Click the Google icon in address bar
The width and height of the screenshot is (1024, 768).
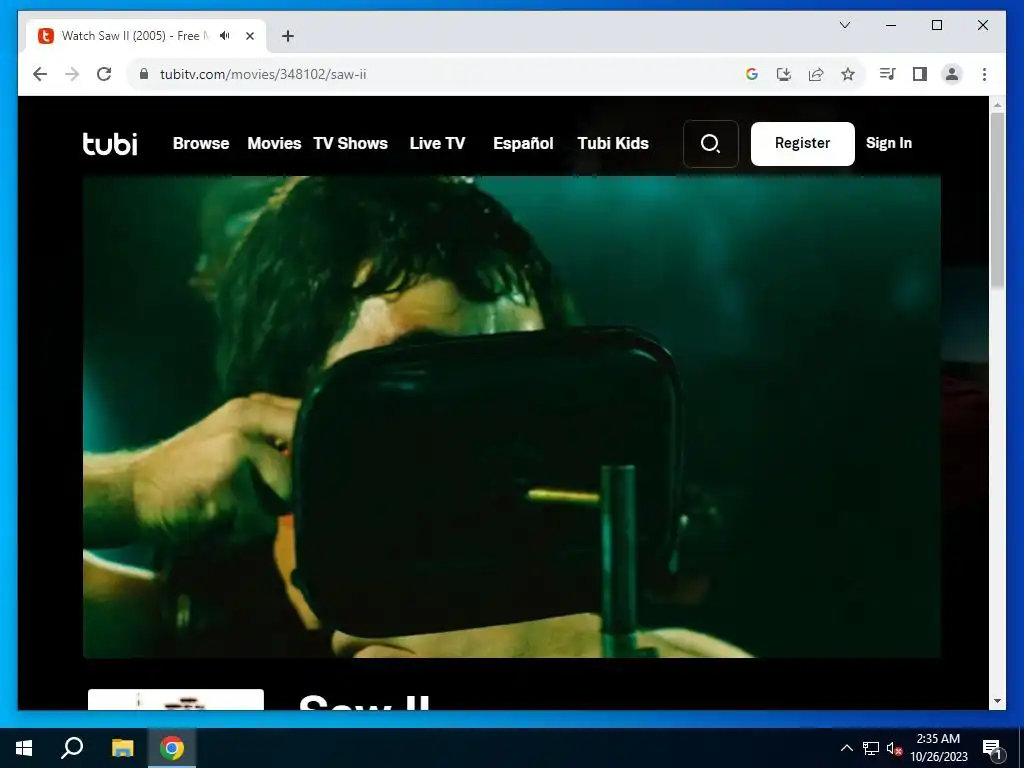click(752, 74)
